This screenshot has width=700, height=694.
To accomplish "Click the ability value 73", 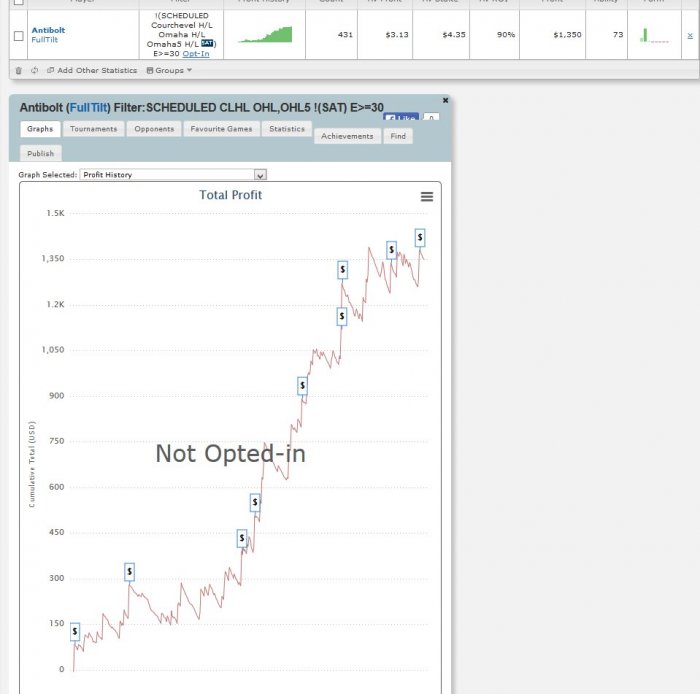I will (x=618, y=35).
